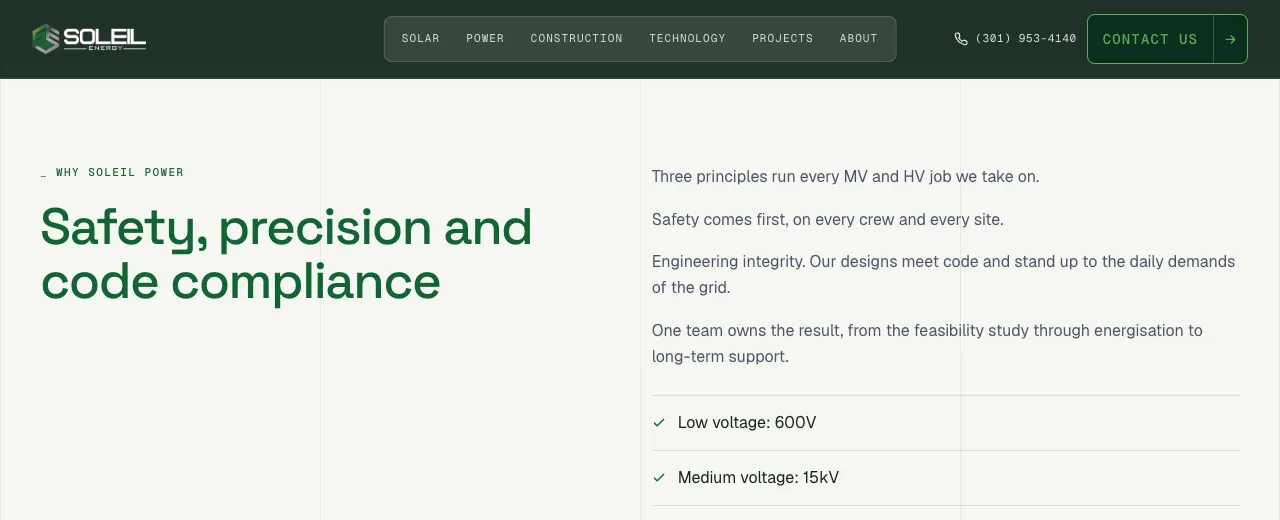
Task: Click the Contact Us button
Action: tap(1167, 39)
